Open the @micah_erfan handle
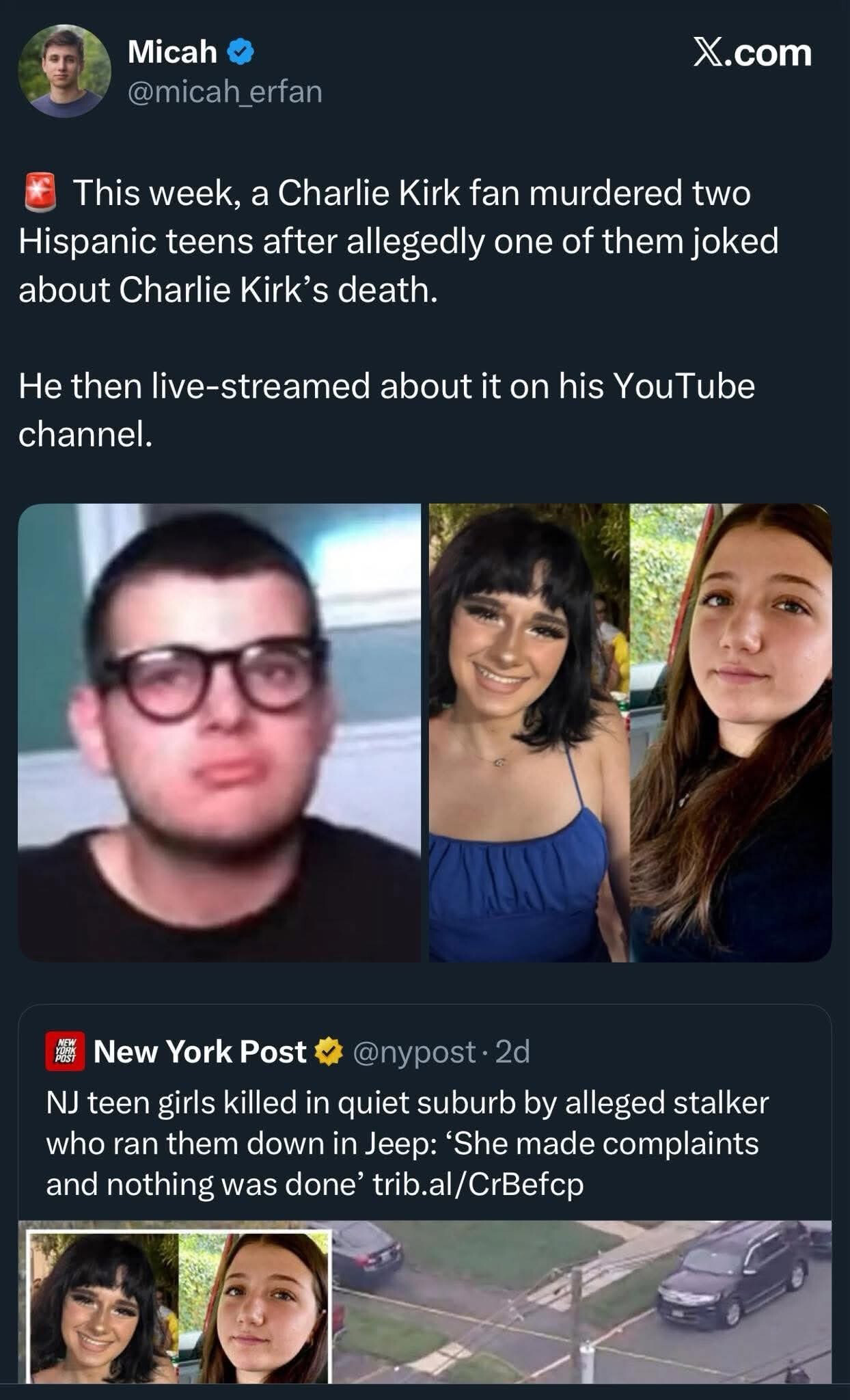 225,92
